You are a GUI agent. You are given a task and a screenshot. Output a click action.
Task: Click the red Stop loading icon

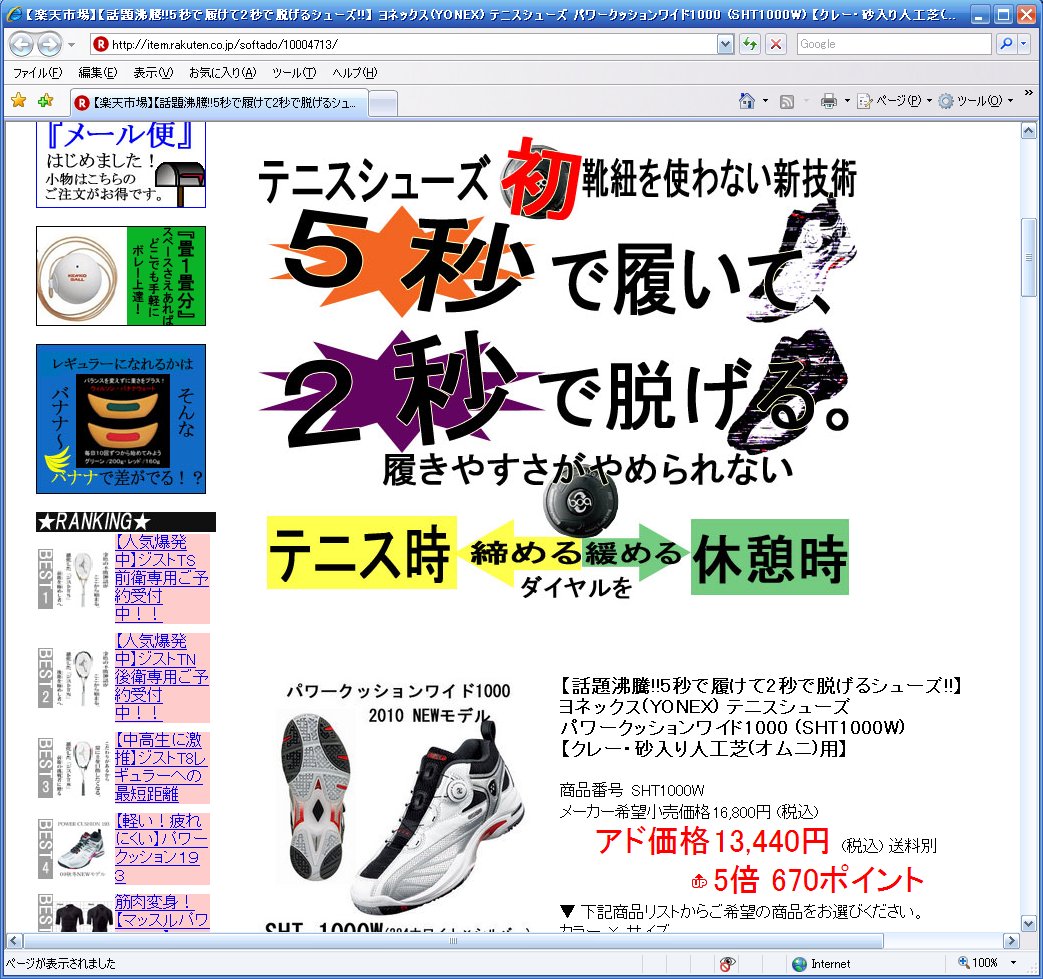click(x=776, y=45)
